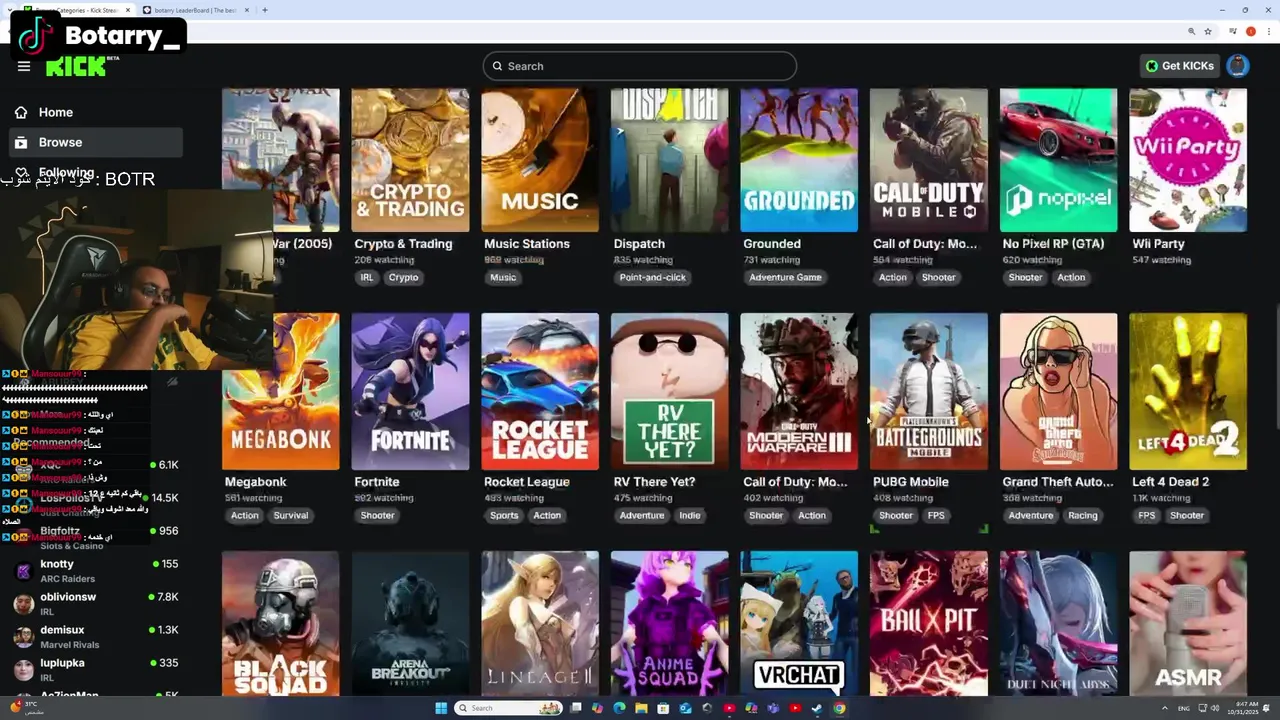Click the Music Stations title link
The image size is (1280, 720).
(527, 244)
